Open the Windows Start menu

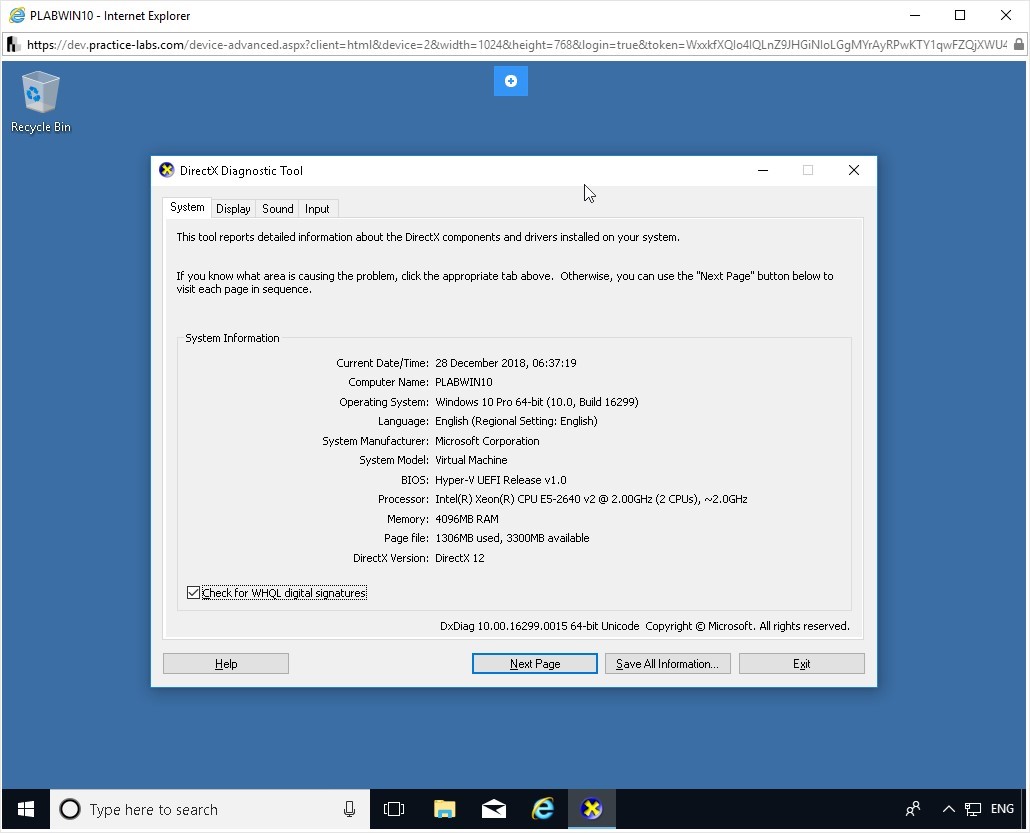[x=26, y=809]
